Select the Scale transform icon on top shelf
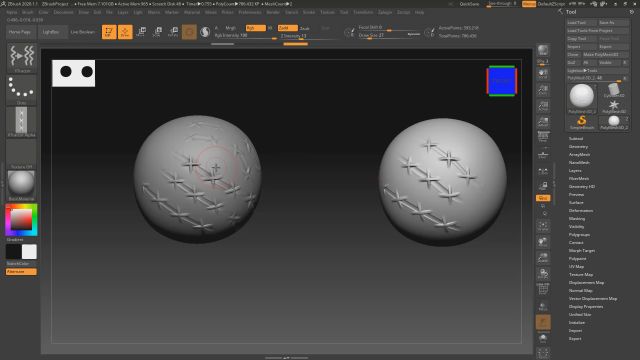 tap(157, 32)
